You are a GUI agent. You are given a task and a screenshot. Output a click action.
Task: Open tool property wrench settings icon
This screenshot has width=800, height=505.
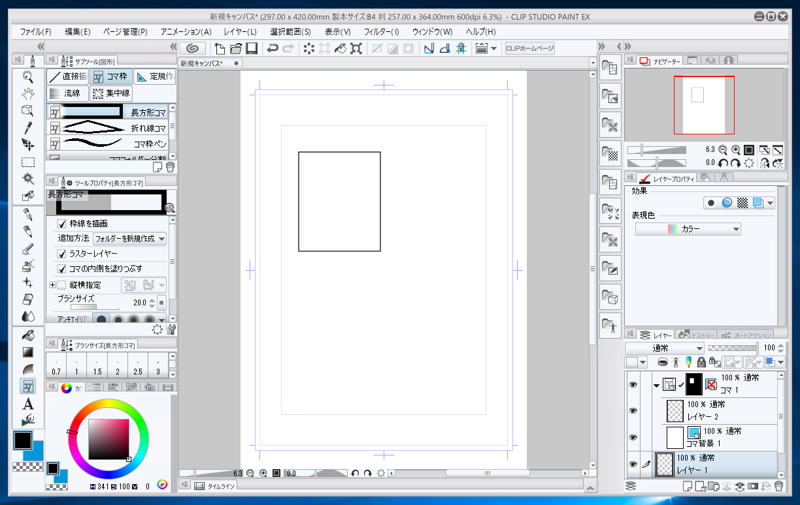coord(171,330)
